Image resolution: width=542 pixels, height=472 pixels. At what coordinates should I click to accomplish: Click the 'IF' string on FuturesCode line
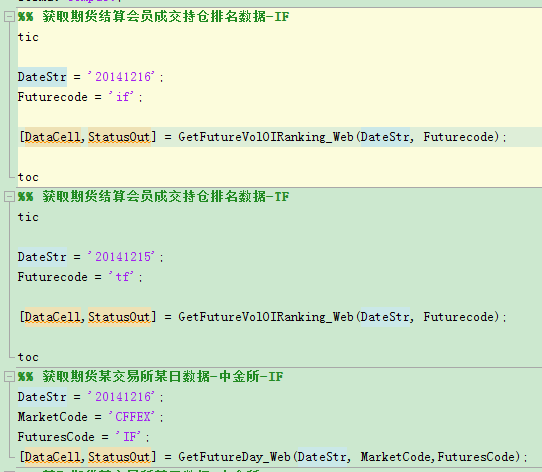point(128,437)
